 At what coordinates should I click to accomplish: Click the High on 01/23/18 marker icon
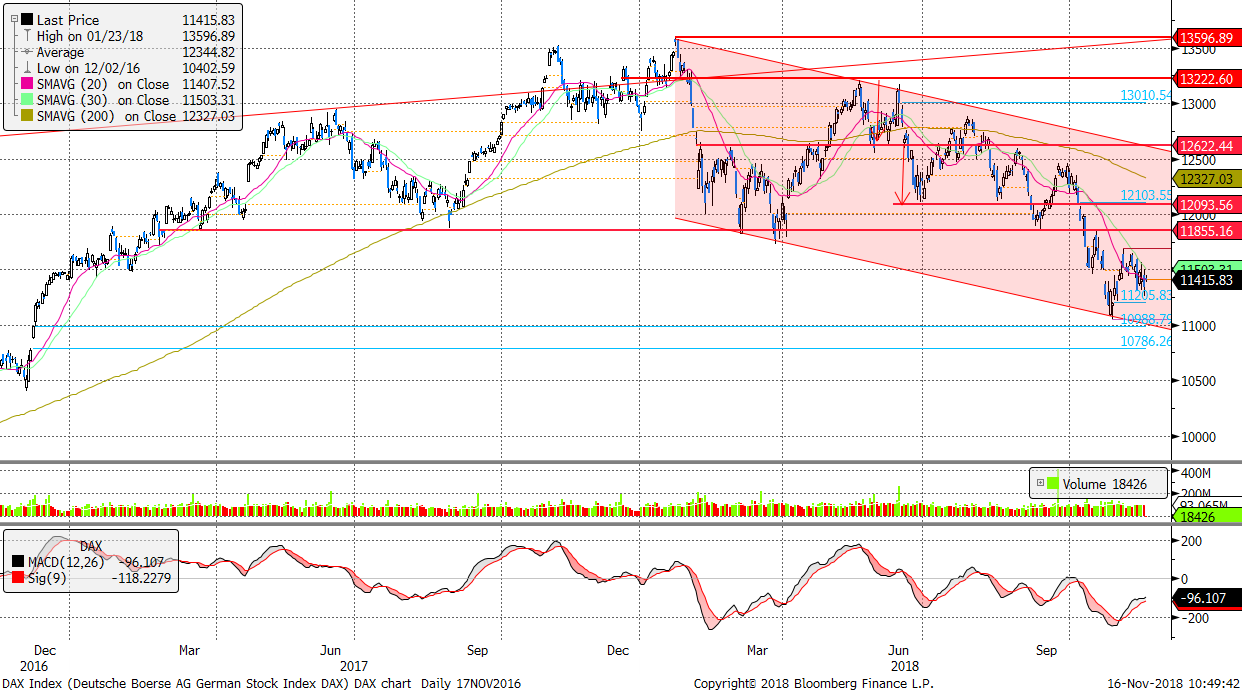click(27, 36)
